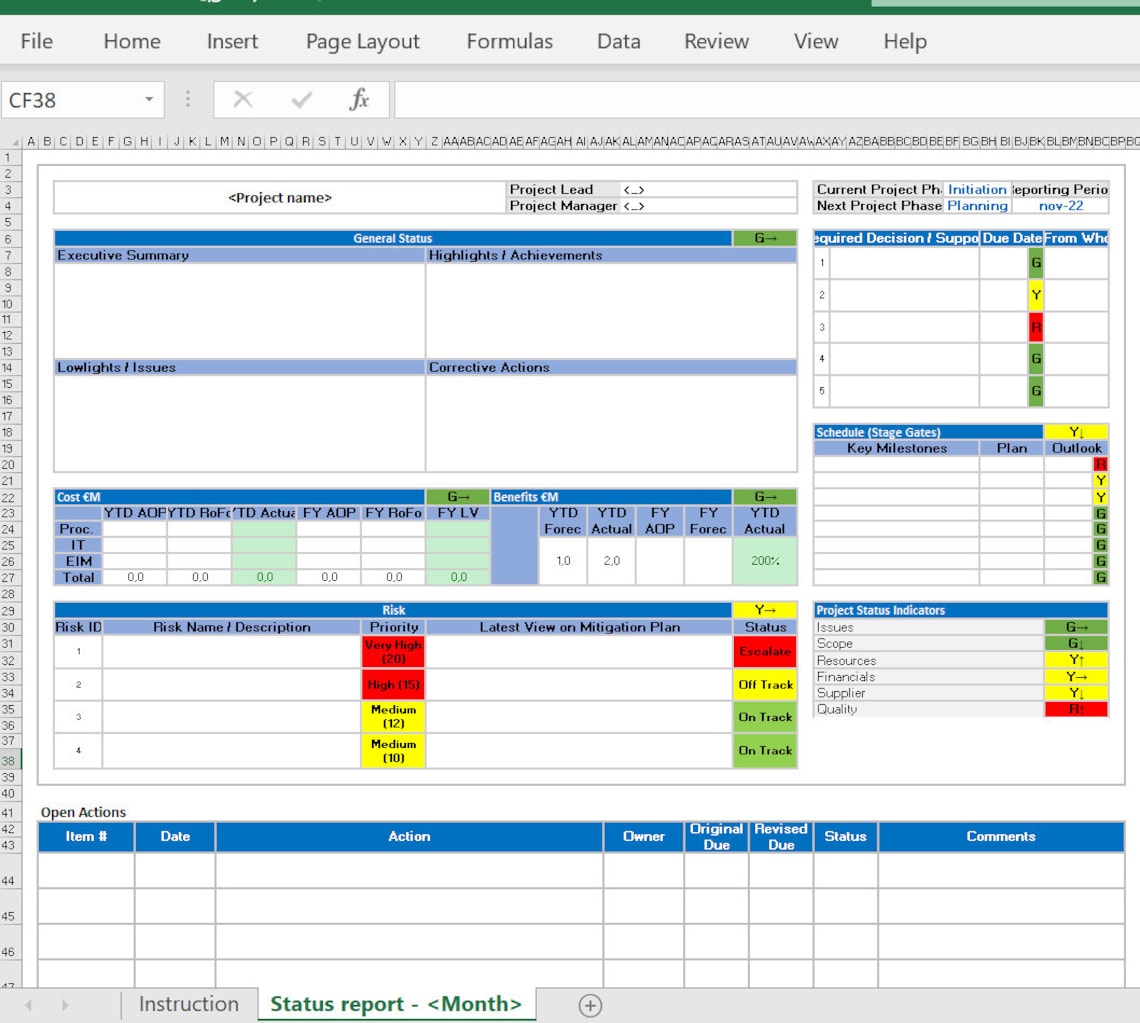Select the Formulas ribbon tab

tap(510, 41)
